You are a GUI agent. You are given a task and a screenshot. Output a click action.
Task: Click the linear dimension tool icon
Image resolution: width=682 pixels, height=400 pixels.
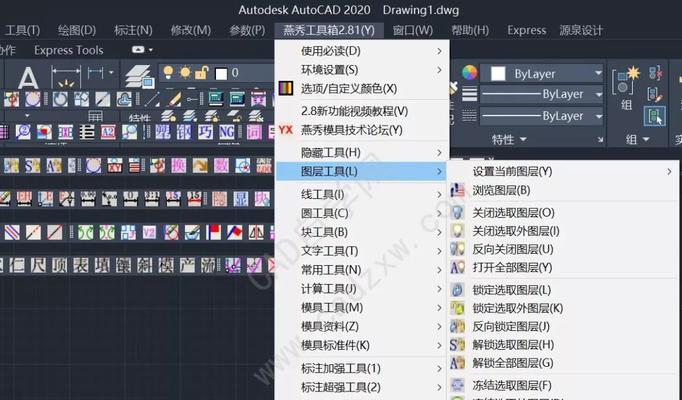pyautogui.click(x=66, y=76)
